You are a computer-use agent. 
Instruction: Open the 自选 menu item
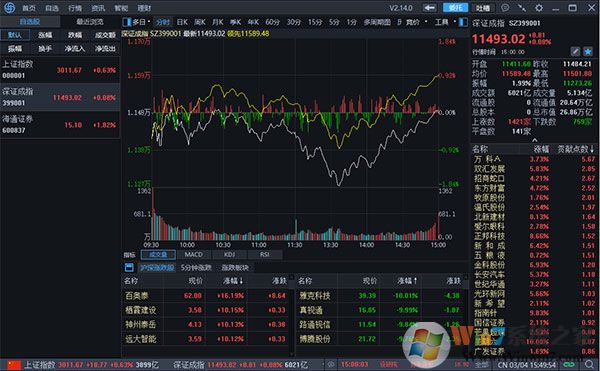point(52,8)
